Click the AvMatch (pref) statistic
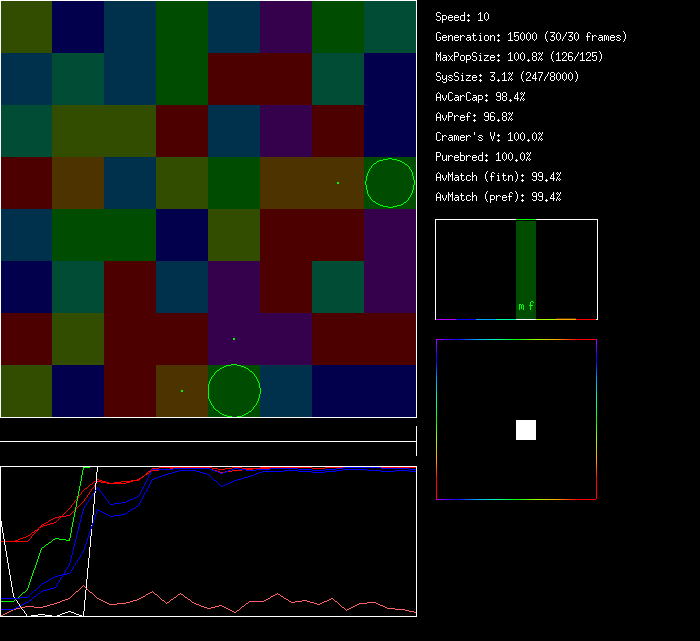 pyautogui.click(x=499, y=197)
